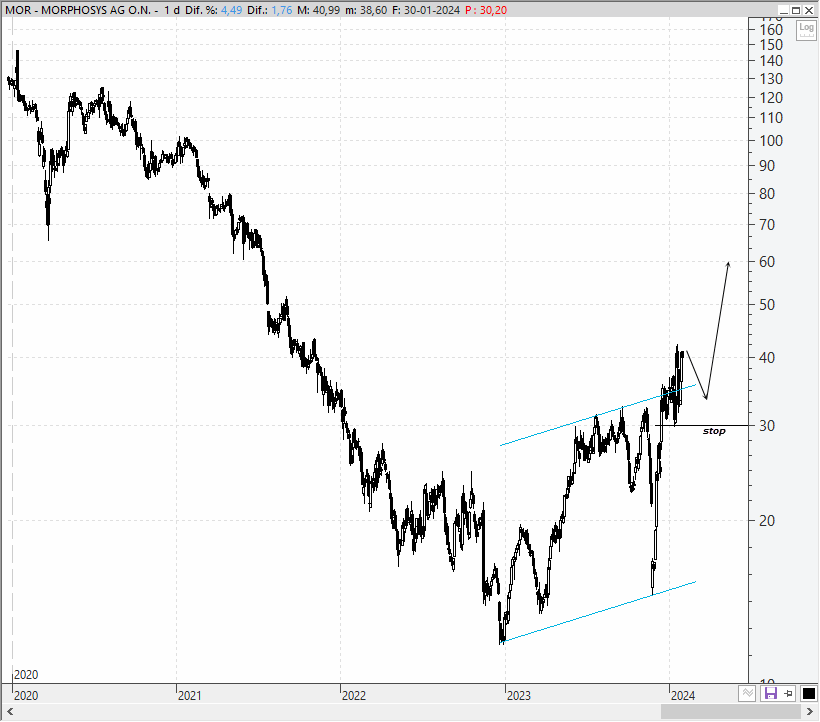820x722 pixels.
Task: Click the Dif. % value 4,49
Action: [x=232, y=10]
